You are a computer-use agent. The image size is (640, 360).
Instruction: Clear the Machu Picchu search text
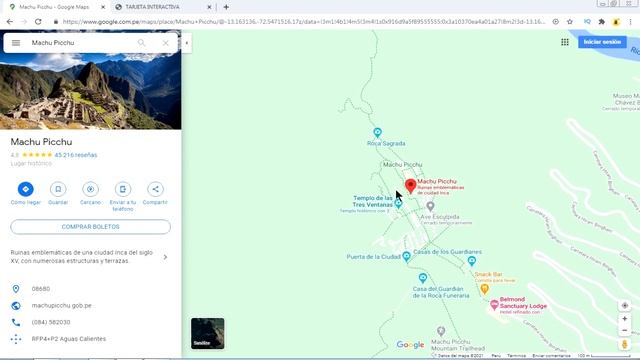pyautogui.click(x=165, y=43)
